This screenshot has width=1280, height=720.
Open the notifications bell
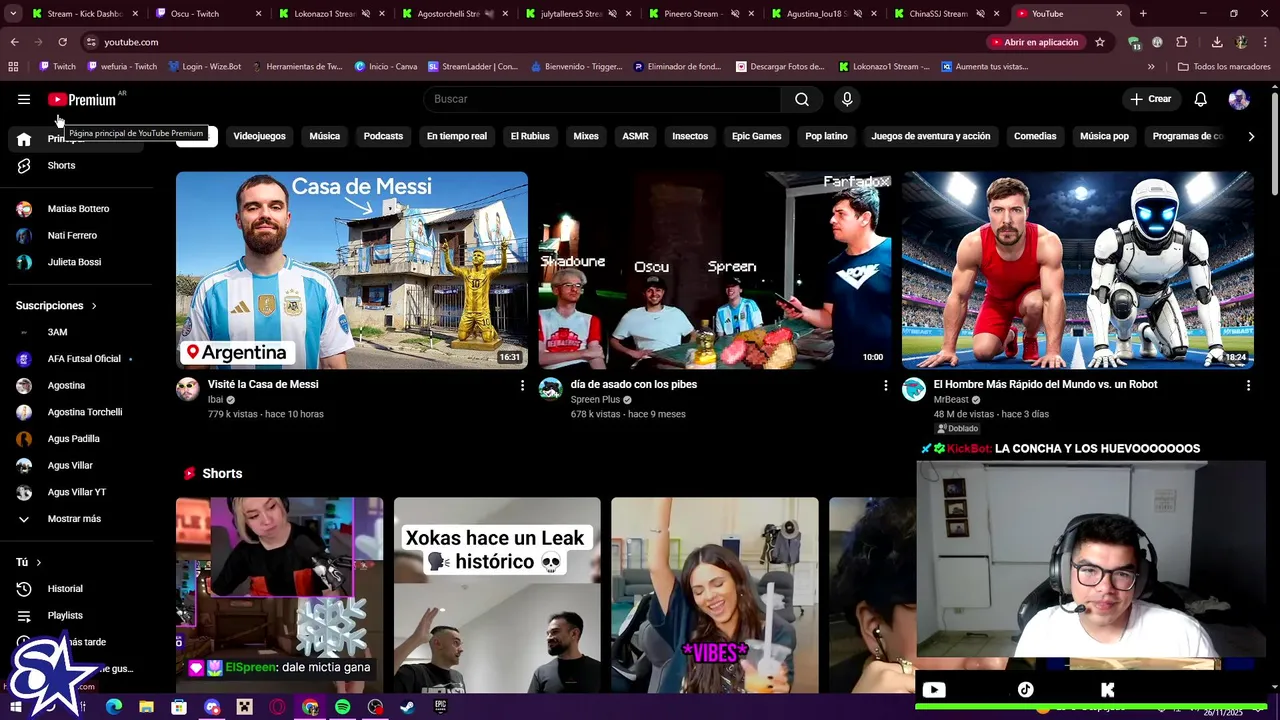(1201, 99)
